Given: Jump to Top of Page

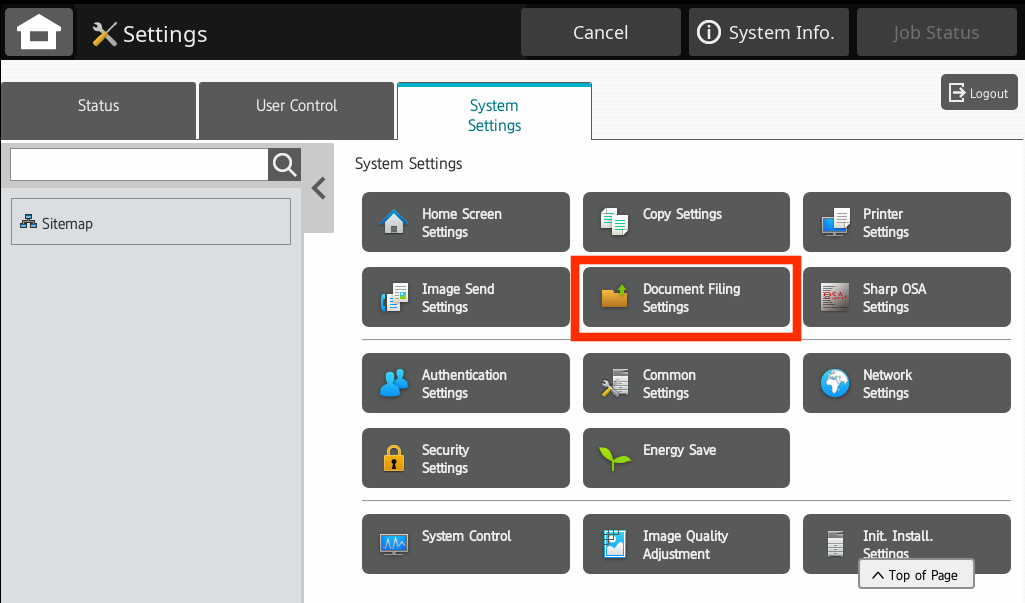Looking at the screenshot, I should [915, 574].
